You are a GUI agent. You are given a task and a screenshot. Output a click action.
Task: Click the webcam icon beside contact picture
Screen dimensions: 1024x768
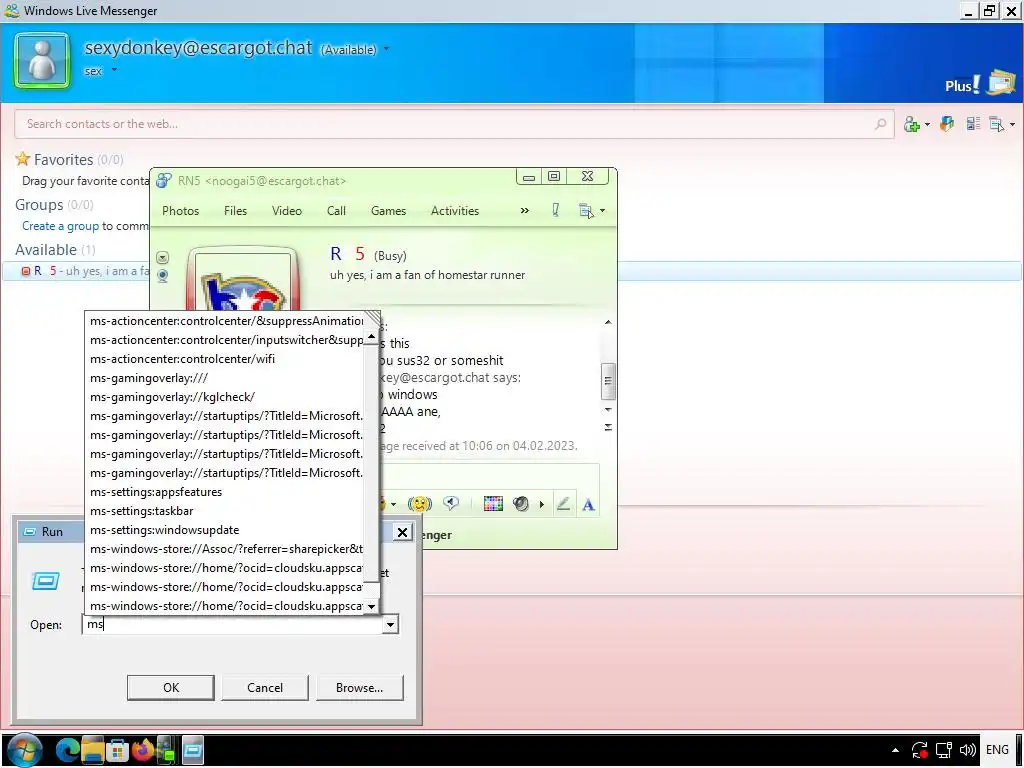coord(163,276)
